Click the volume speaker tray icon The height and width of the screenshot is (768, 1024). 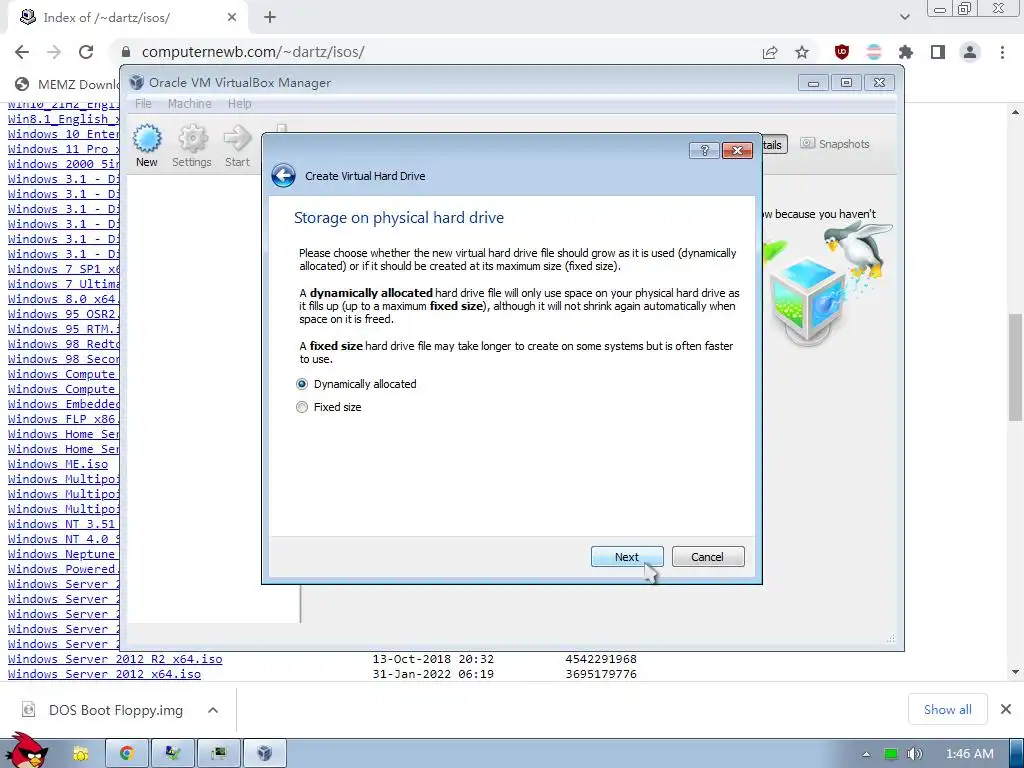point(914,754)
